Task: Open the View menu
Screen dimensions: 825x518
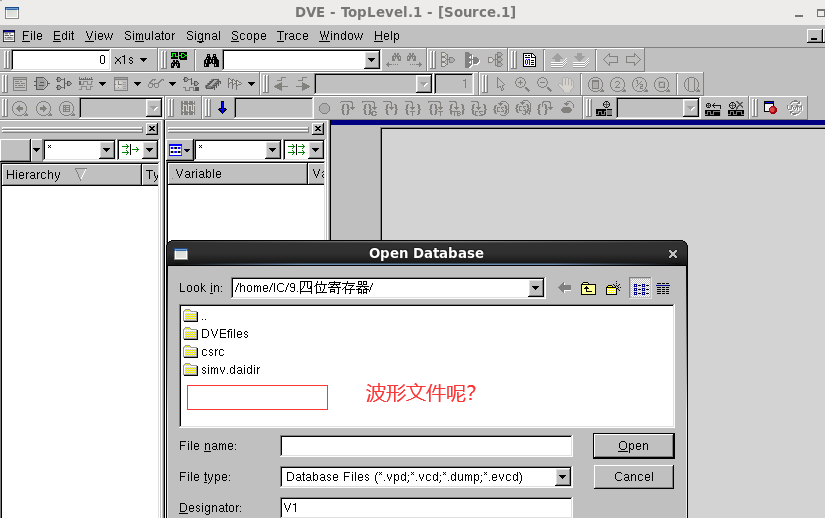Action: click(99, 36)
